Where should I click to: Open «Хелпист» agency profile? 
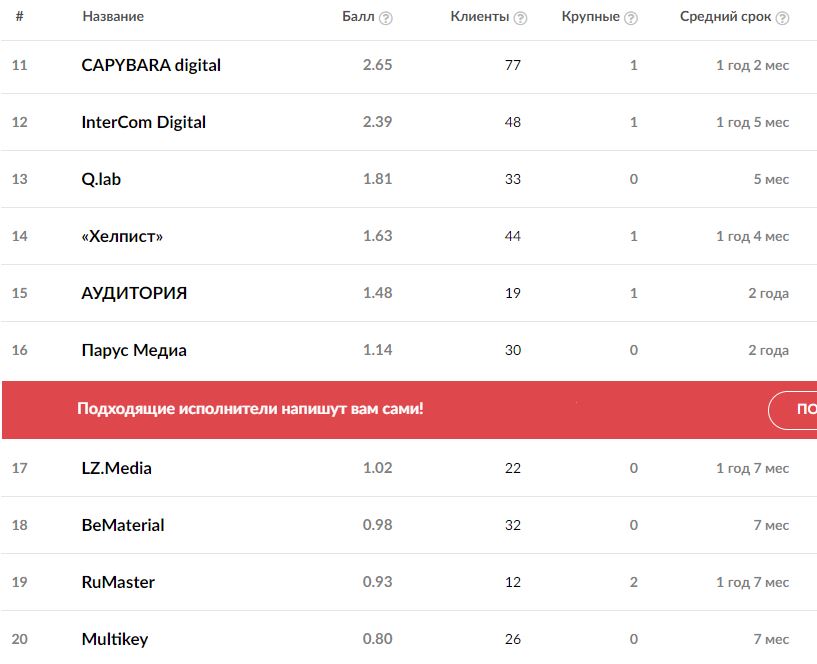pyautogui.click(x=122, y=236)
